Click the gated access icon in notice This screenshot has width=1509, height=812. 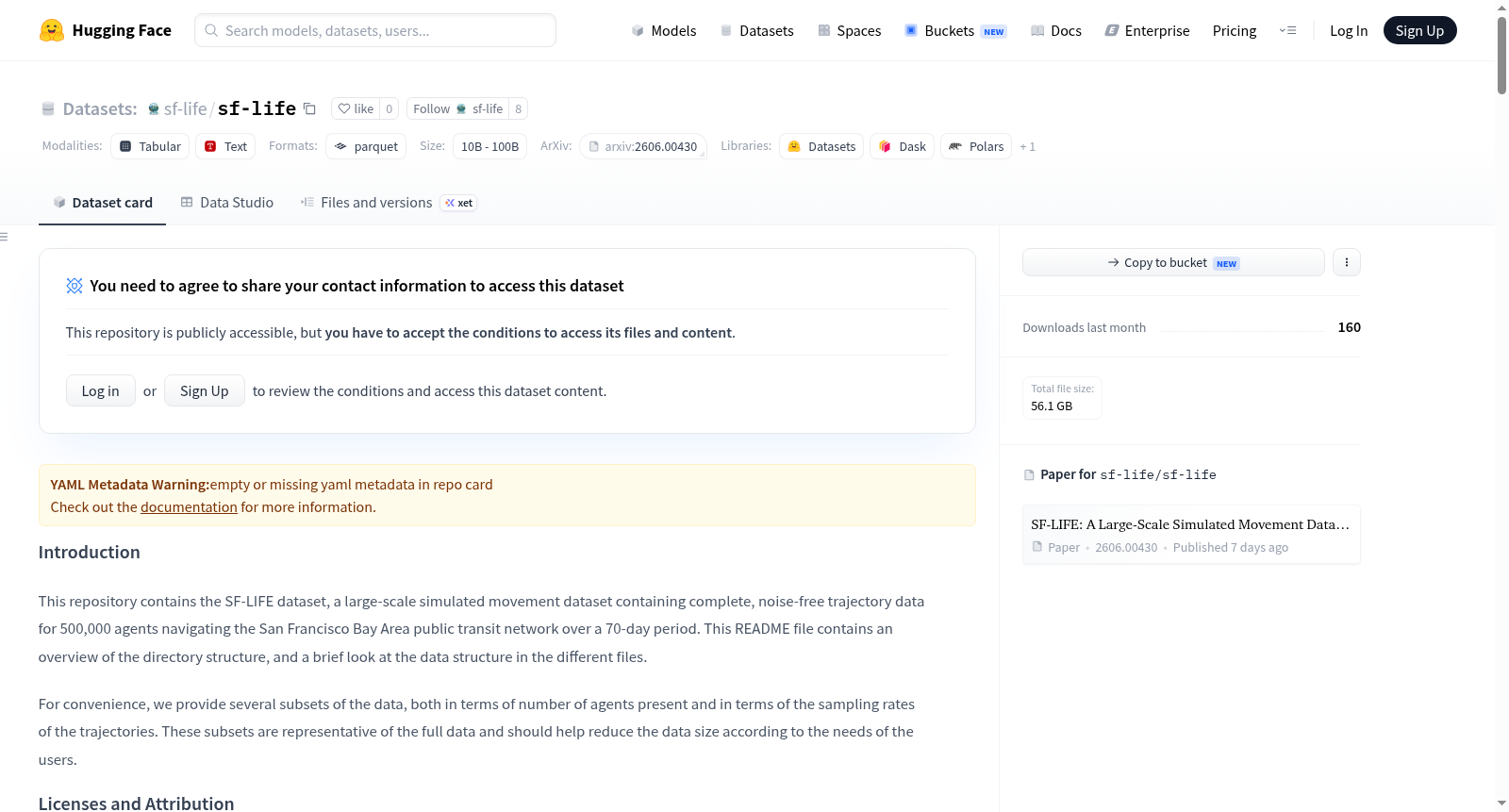[x=75, y=286]
